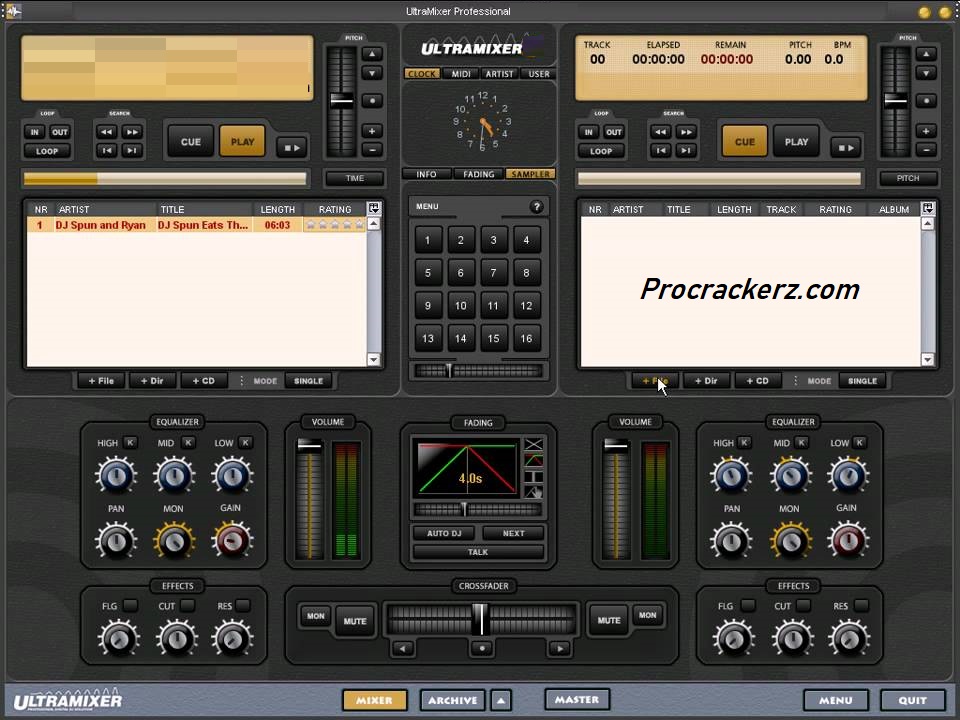960x720 pixels.
Task: Click left pitch up arrow button
Action: (372, 54)
